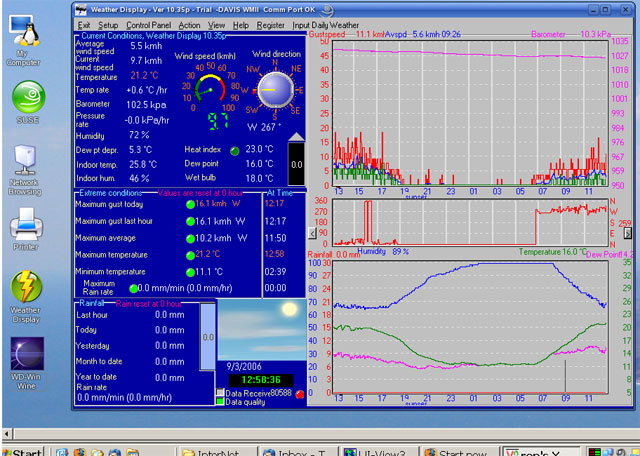Open the Exit menu
Viewport: 640px width, 456px height.
84,25
